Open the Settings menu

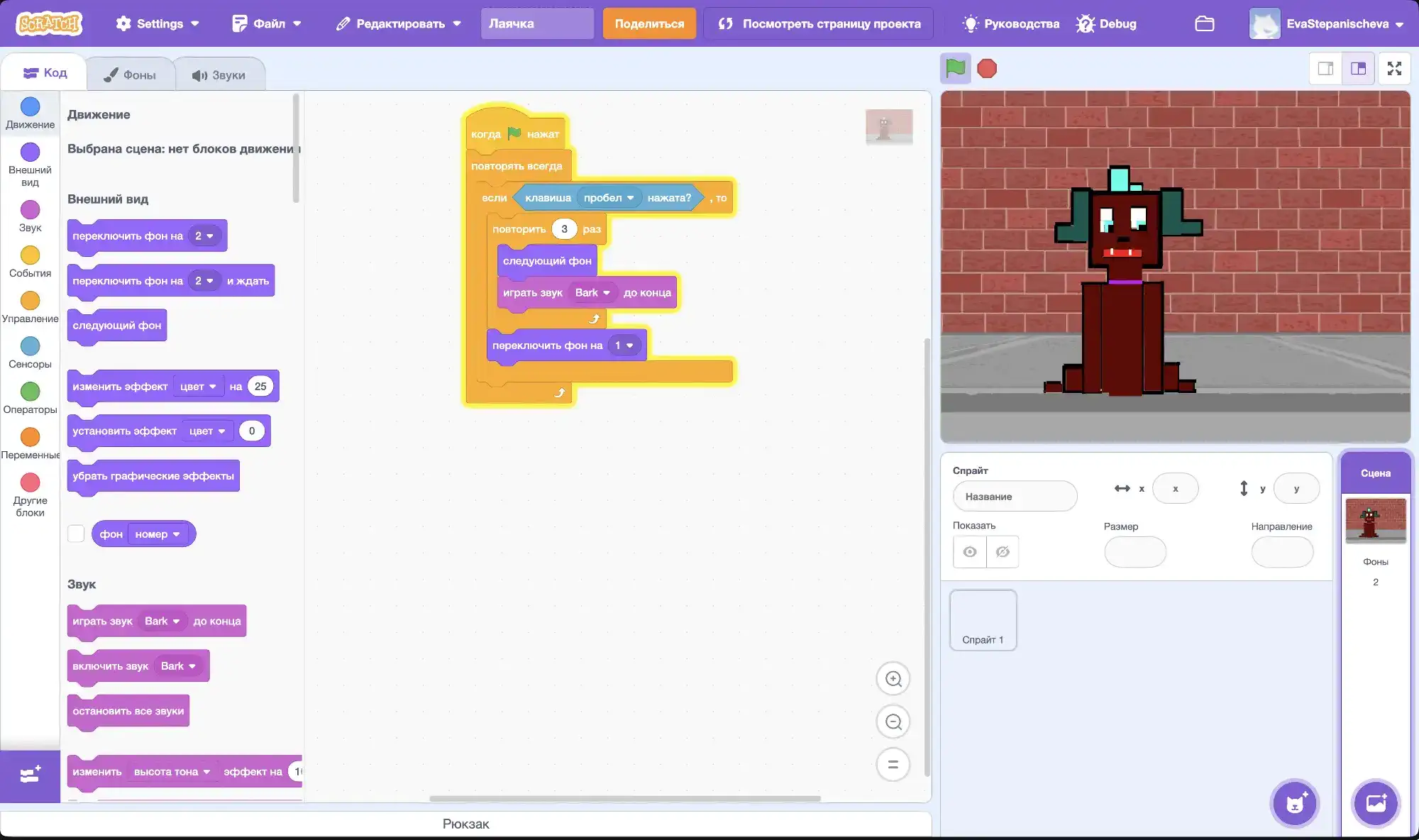[x=158, y=23]
